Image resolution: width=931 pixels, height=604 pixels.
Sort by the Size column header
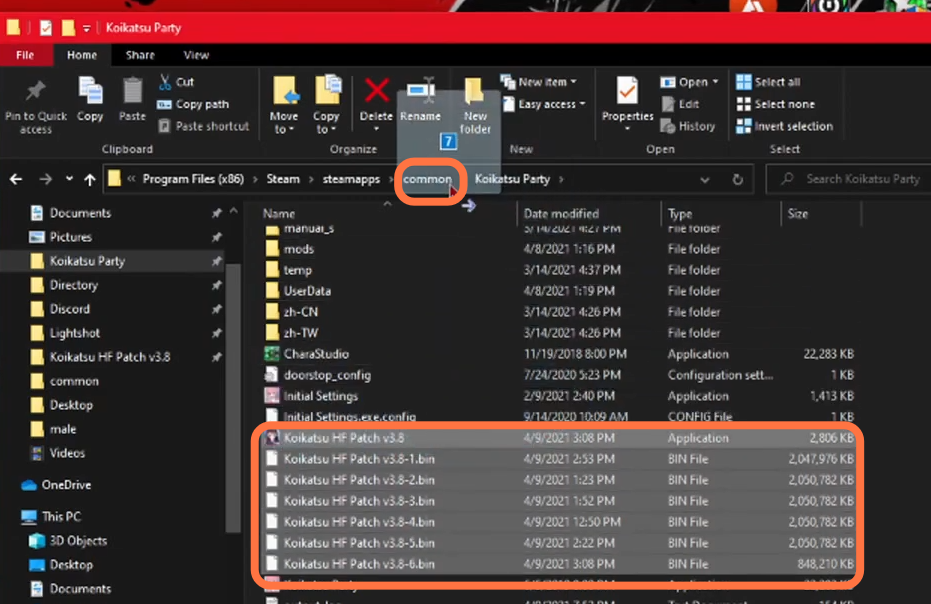[797, 214]
